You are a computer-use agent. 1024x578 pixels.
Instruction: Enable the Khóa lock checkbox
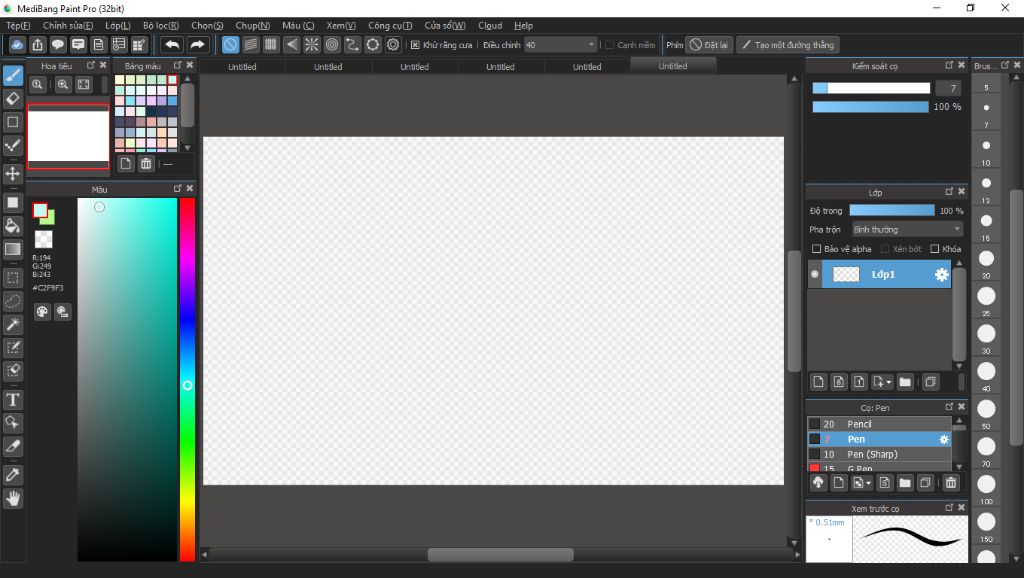click(935, 249)
